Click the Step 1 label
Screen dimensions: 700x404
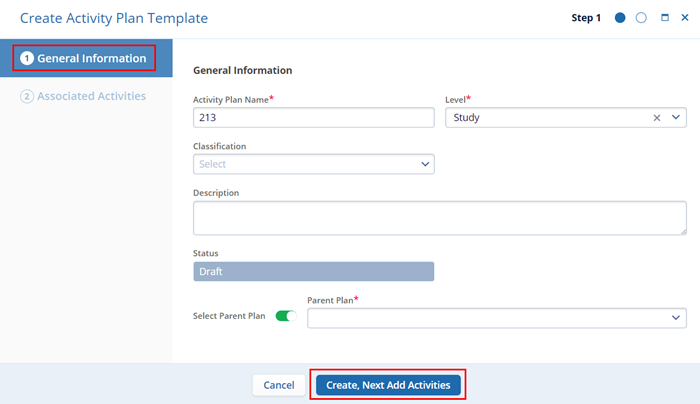pos(585,18)
